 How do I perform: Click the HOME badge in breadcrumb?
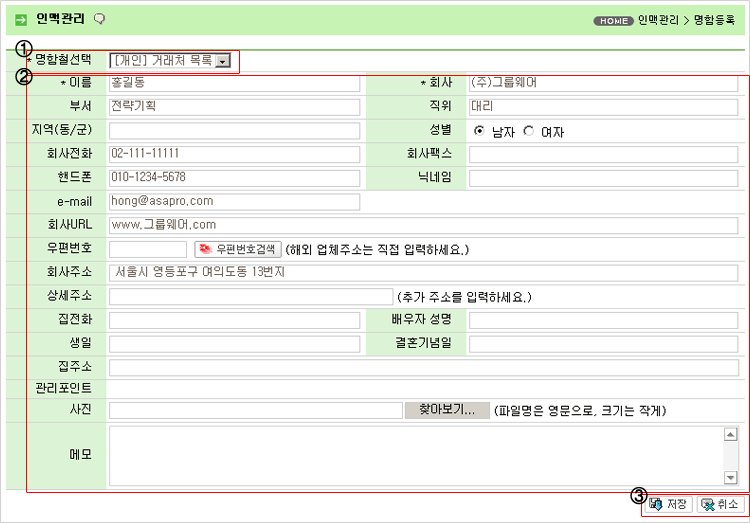pyautogui.click(x=613, y=20)
